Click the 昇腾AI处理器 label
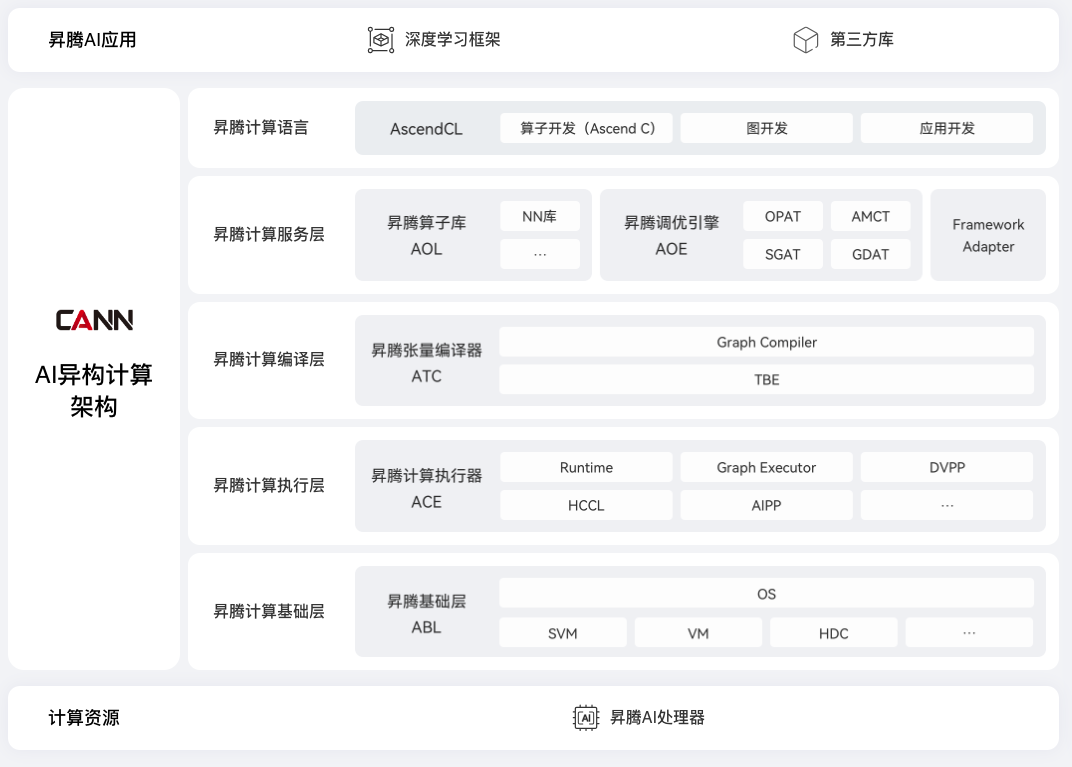The width and height of the screenshot is (1072, 767). [657, 718]
